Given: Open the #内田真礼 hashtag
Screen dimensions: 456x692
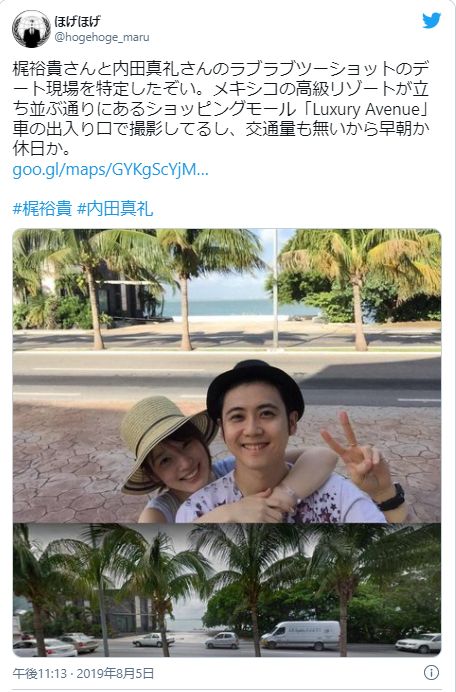Looking at the screenshot, I should click(x=115, y=208).
